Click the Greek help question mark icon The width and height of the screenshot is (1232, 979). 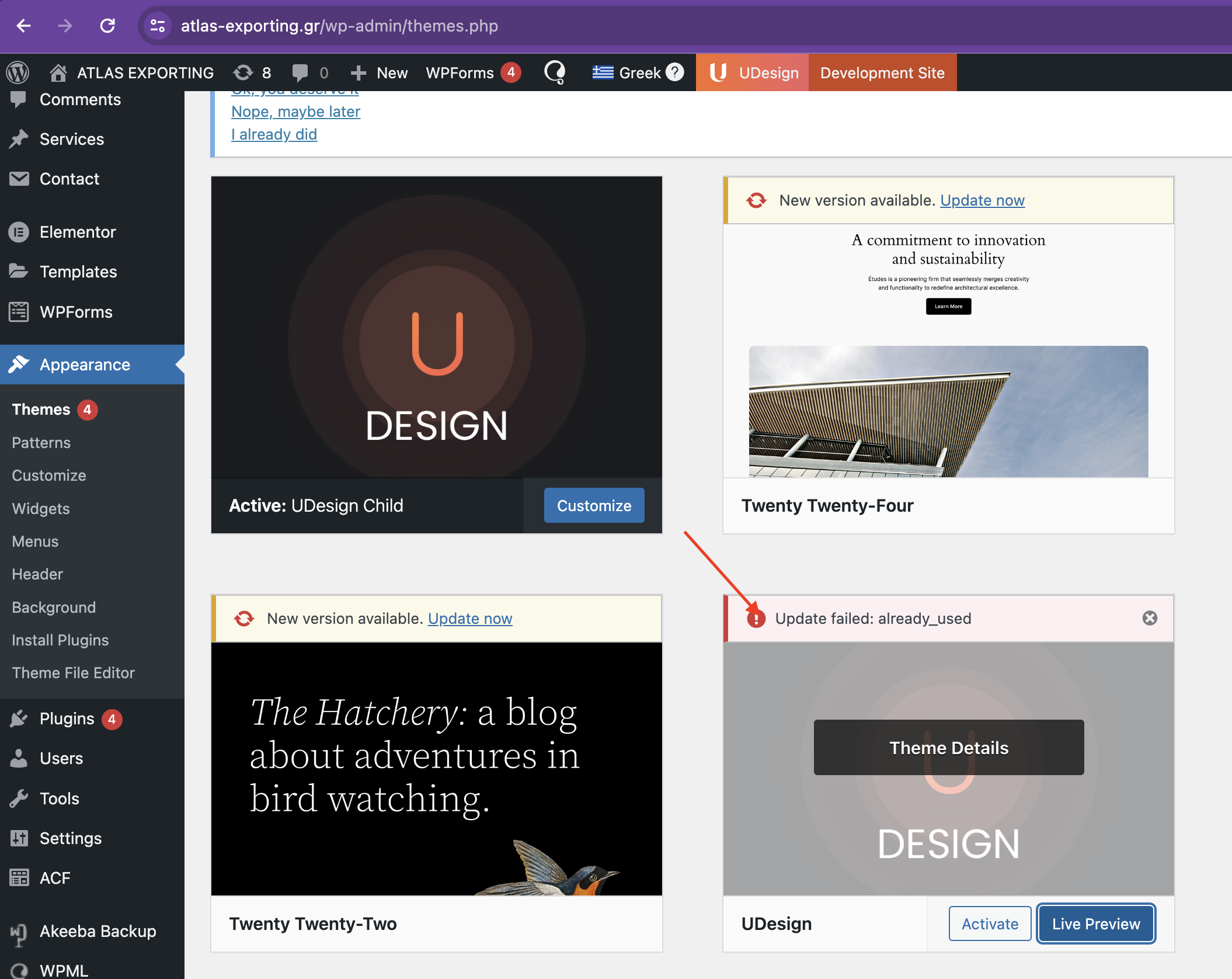(675, 72)
